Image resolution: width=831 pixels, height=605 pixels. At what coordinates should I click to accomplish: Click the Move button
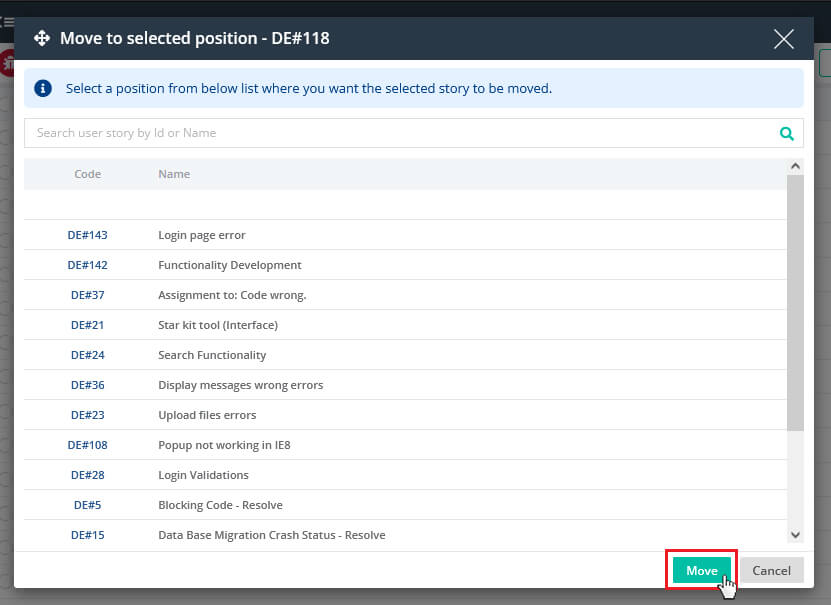[702, 570]
